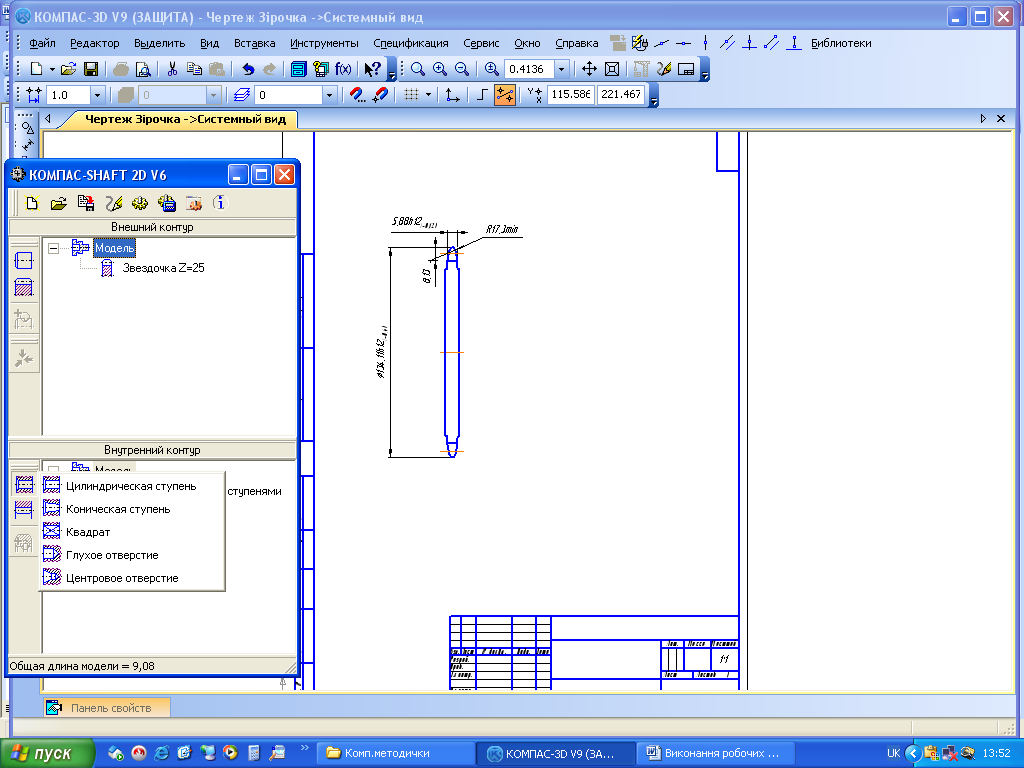The height and width of the screenshot is (768, 1024).
Task: Open model file in KOMPAS-SHAFT window
Action: coord(59,204)
